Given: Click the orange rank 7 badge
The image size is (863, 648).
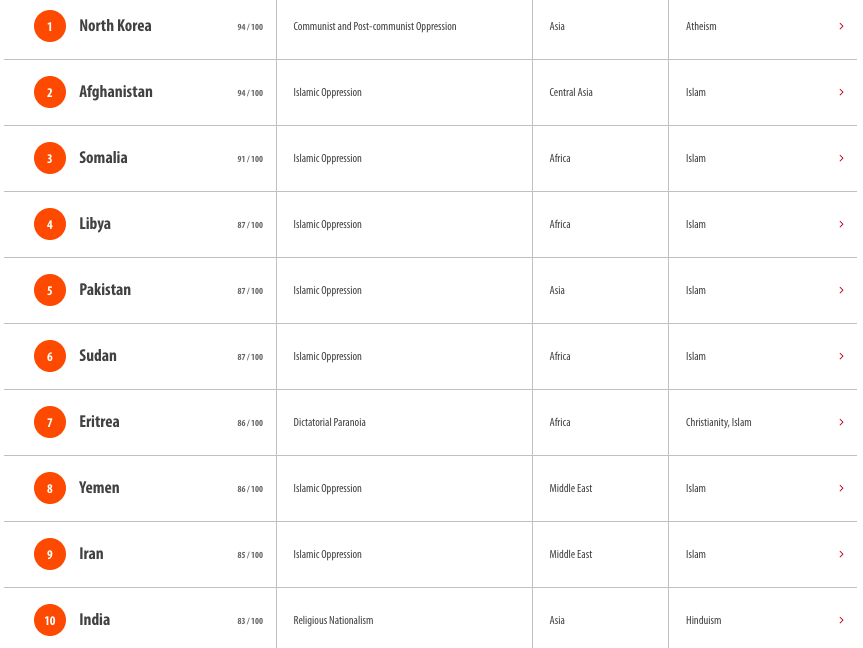Looking at the screenshot, I should click(50, 422).
